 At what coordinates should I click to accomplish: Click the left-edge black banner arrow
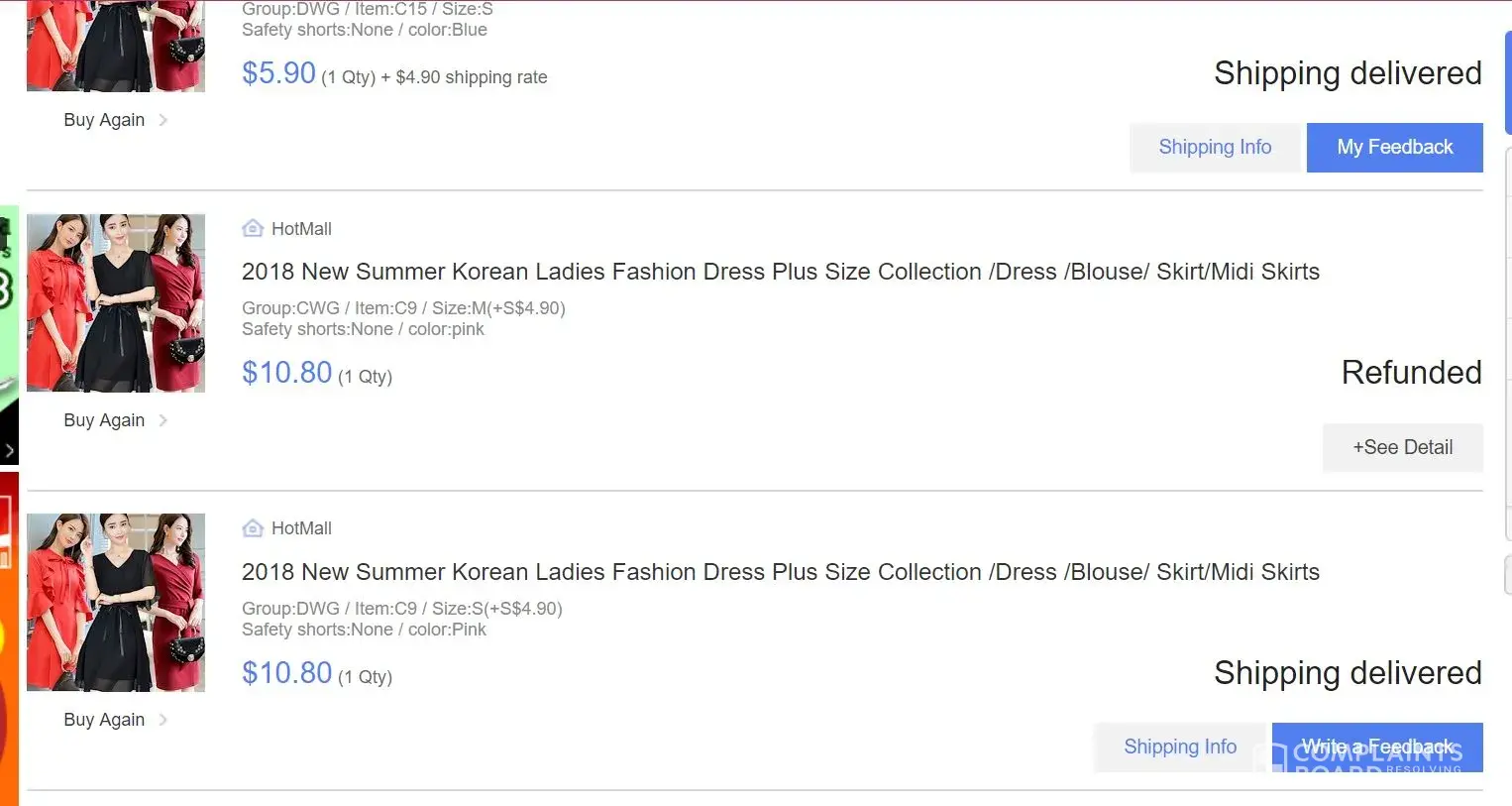pos(9,451)
